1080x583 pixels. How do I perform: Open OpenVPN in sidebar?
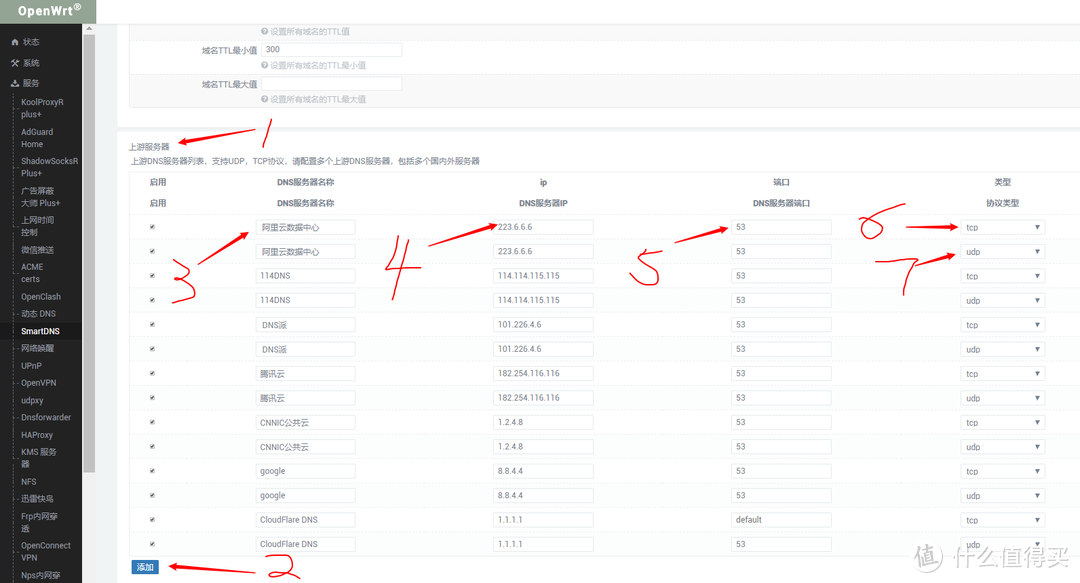coord(39,383)
